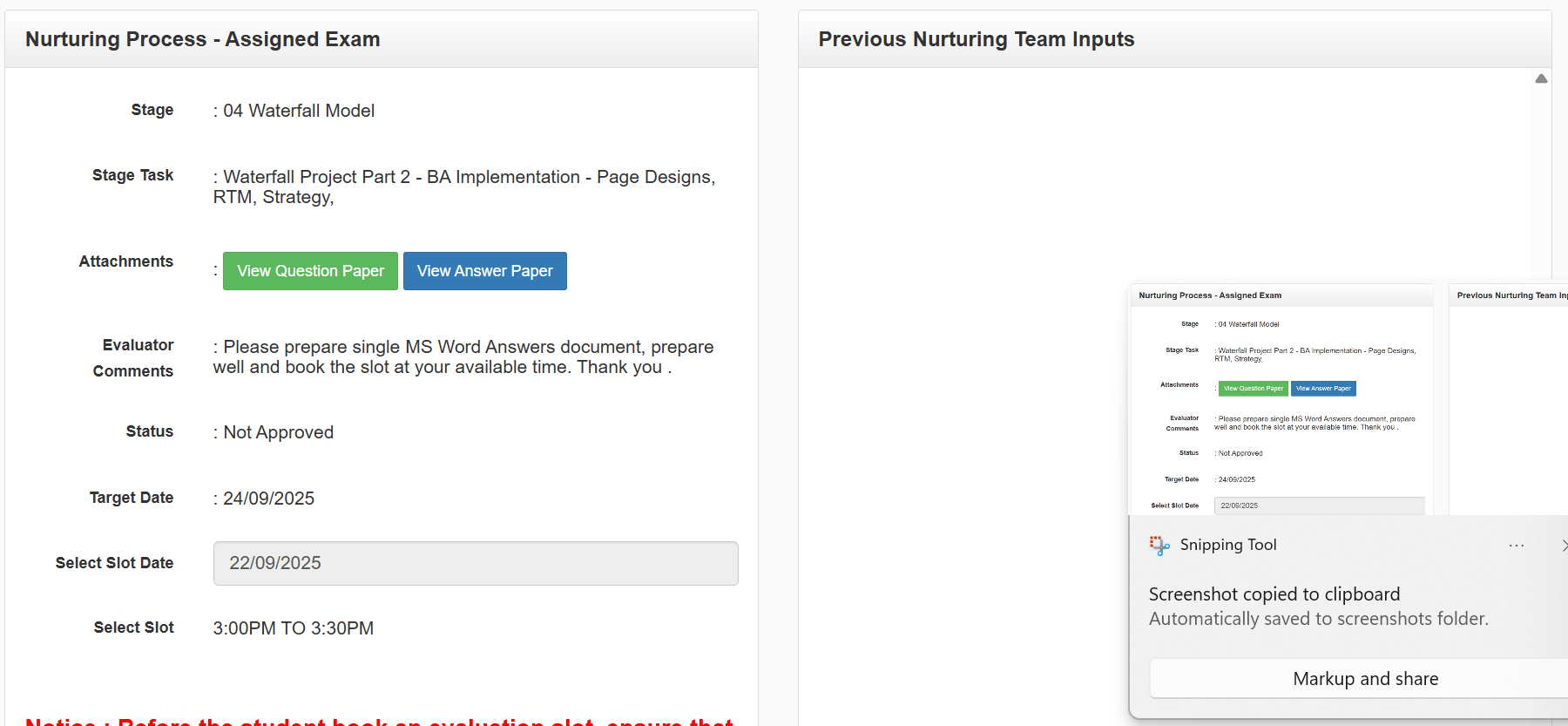Click the Snipping Tool title in notification
This screenshot has width=1568, height=726.
(x=1227, y=545)
